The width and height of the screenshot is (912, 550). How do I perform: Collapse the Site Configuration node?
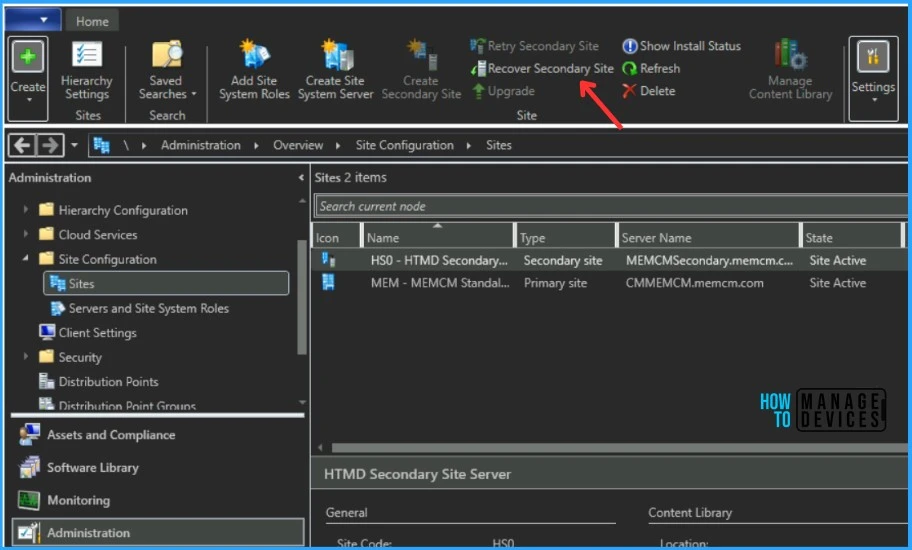[26, 258]
